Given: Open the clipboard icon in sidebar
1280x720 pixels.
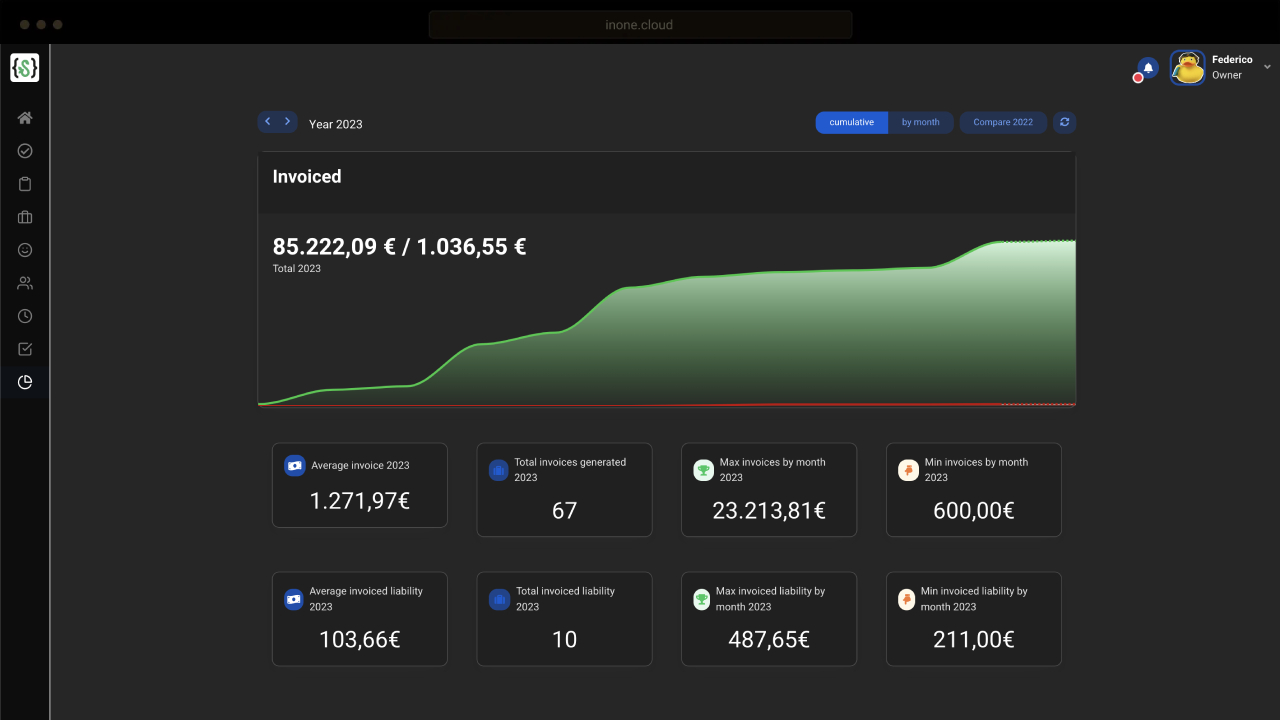Looking at the screenshot, I should point(25,184).
